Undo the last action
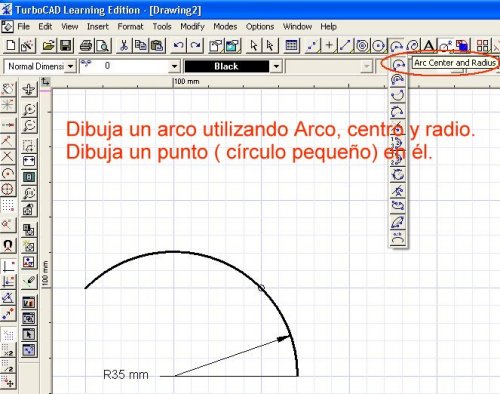The image size is (500, 394). pyautogui.click(x=178, y=45)
